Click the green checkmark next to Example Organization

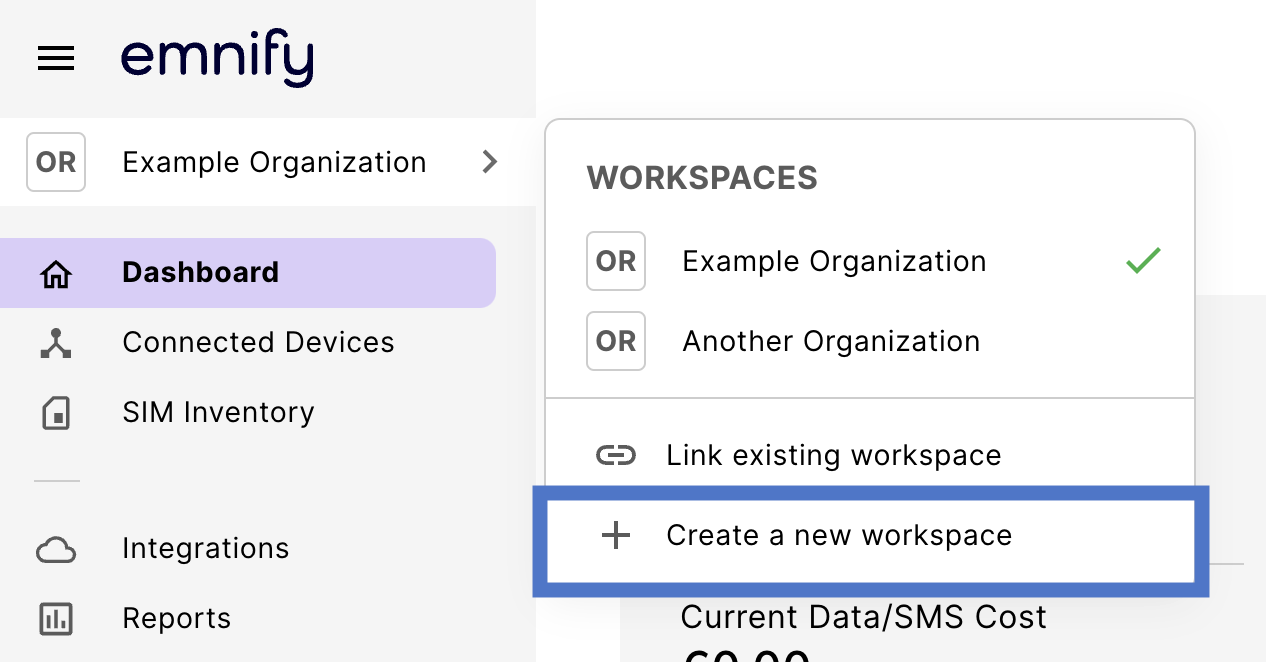pyautogui.click(x=1143, y=261)
